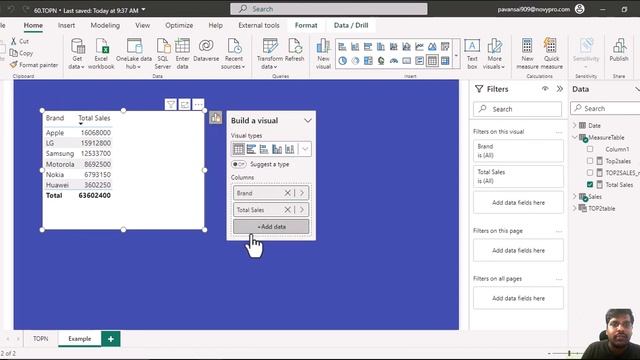Viewport: 640px width, 360px height.
Task: Import an Excel workbook
Action: click(101, 53)
